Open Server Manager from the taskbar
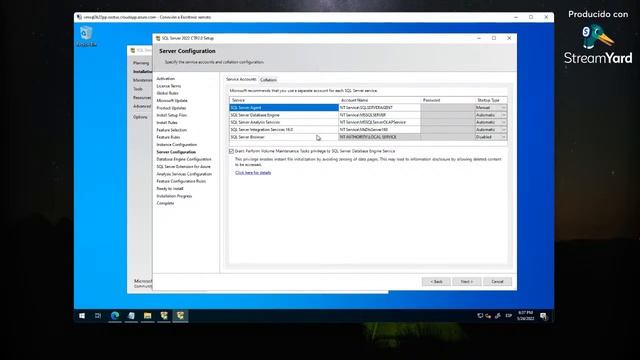This screenshot has width=640, height=360. pos(131,316)
